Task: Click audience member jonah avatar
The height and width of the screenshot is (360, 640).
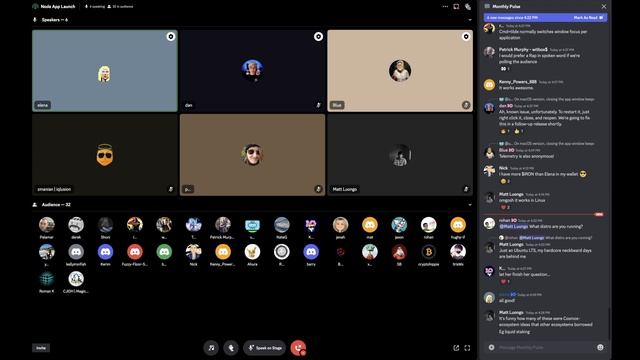Action: (x=340, y=225)
